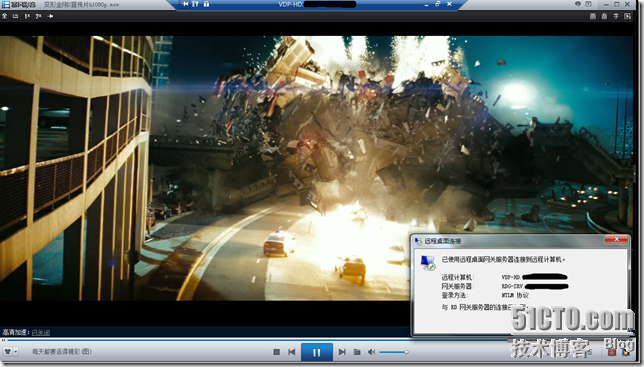This screenshot has width=644, height=367.
Task: Open the Baofeng player logo menu
Action: [x=19, y=5]
